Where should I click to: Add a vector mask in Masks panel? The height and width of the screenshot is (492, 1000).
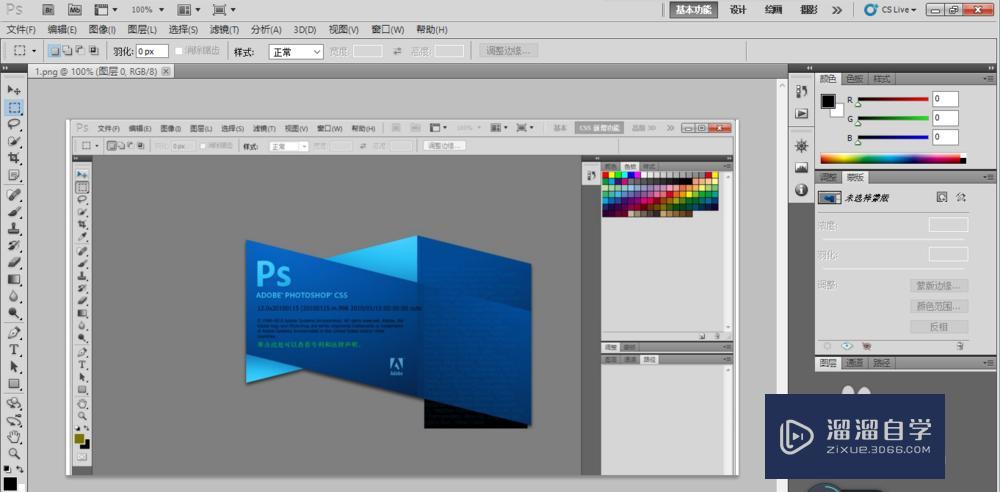click(961, 198)
